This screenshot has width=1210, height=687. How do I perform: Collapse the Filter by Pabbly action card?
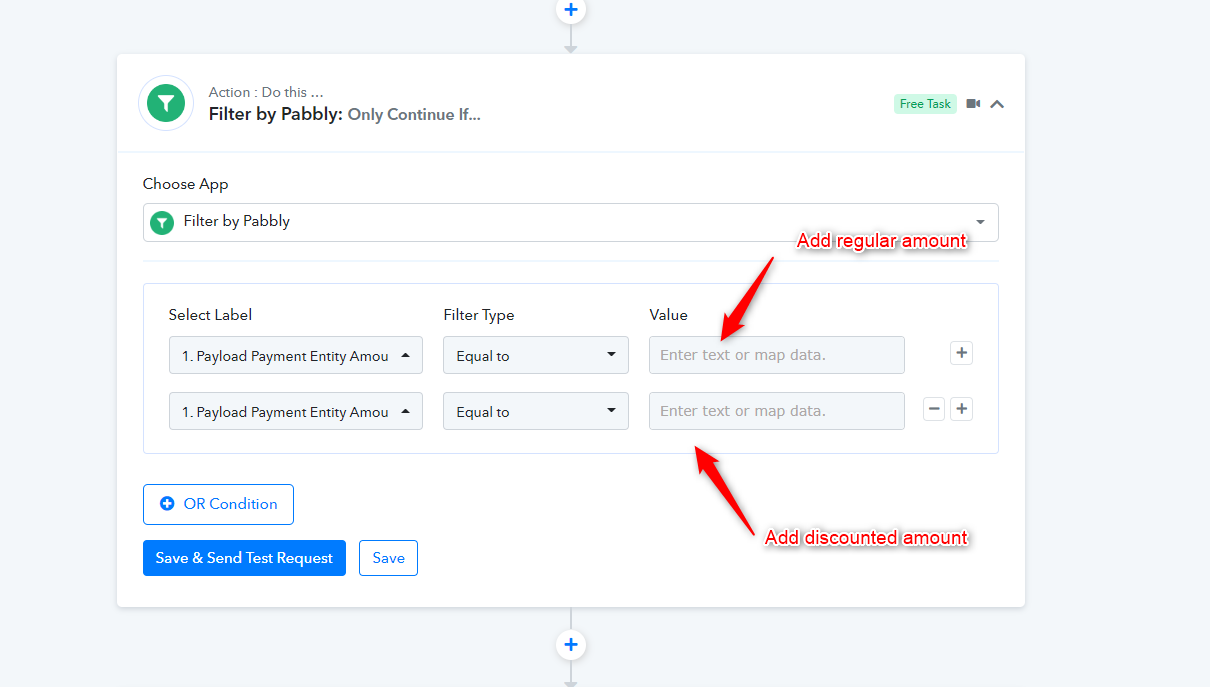[997, 104]
